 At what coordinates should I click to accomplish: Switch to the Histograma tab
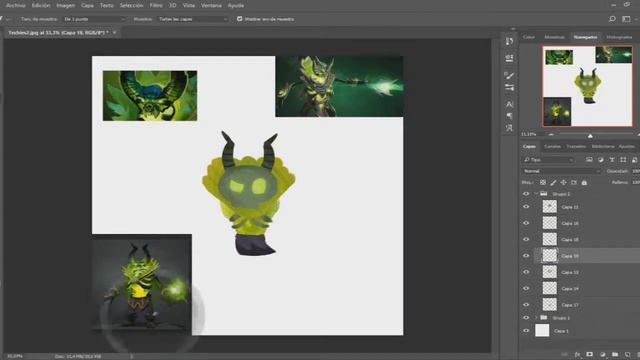[619, 37]
